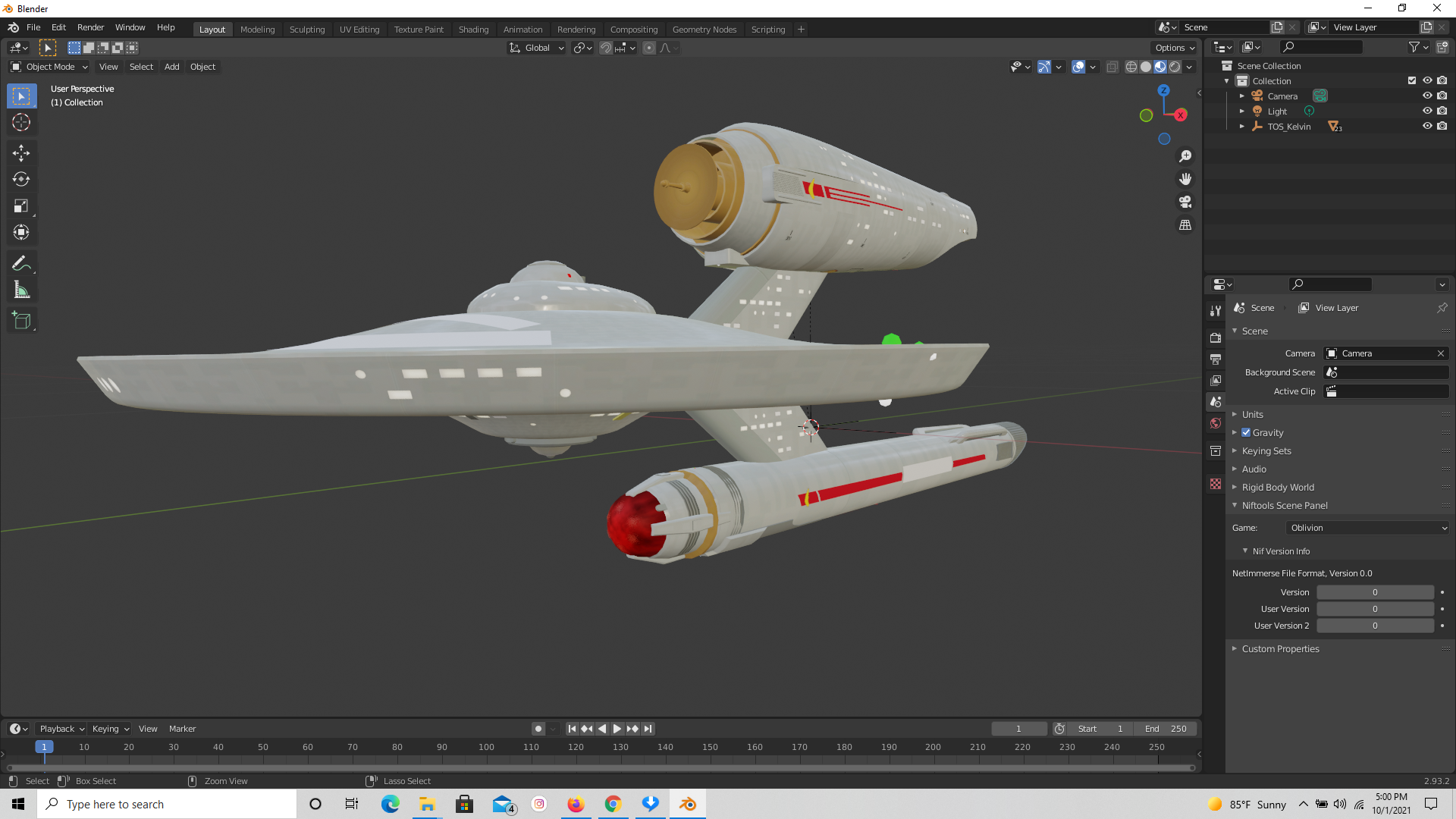The width and height of the screenshot is (1456, 819).
Task: Hide TOS_Kelvin in the viewport
Action: (x=1427, y=126)
